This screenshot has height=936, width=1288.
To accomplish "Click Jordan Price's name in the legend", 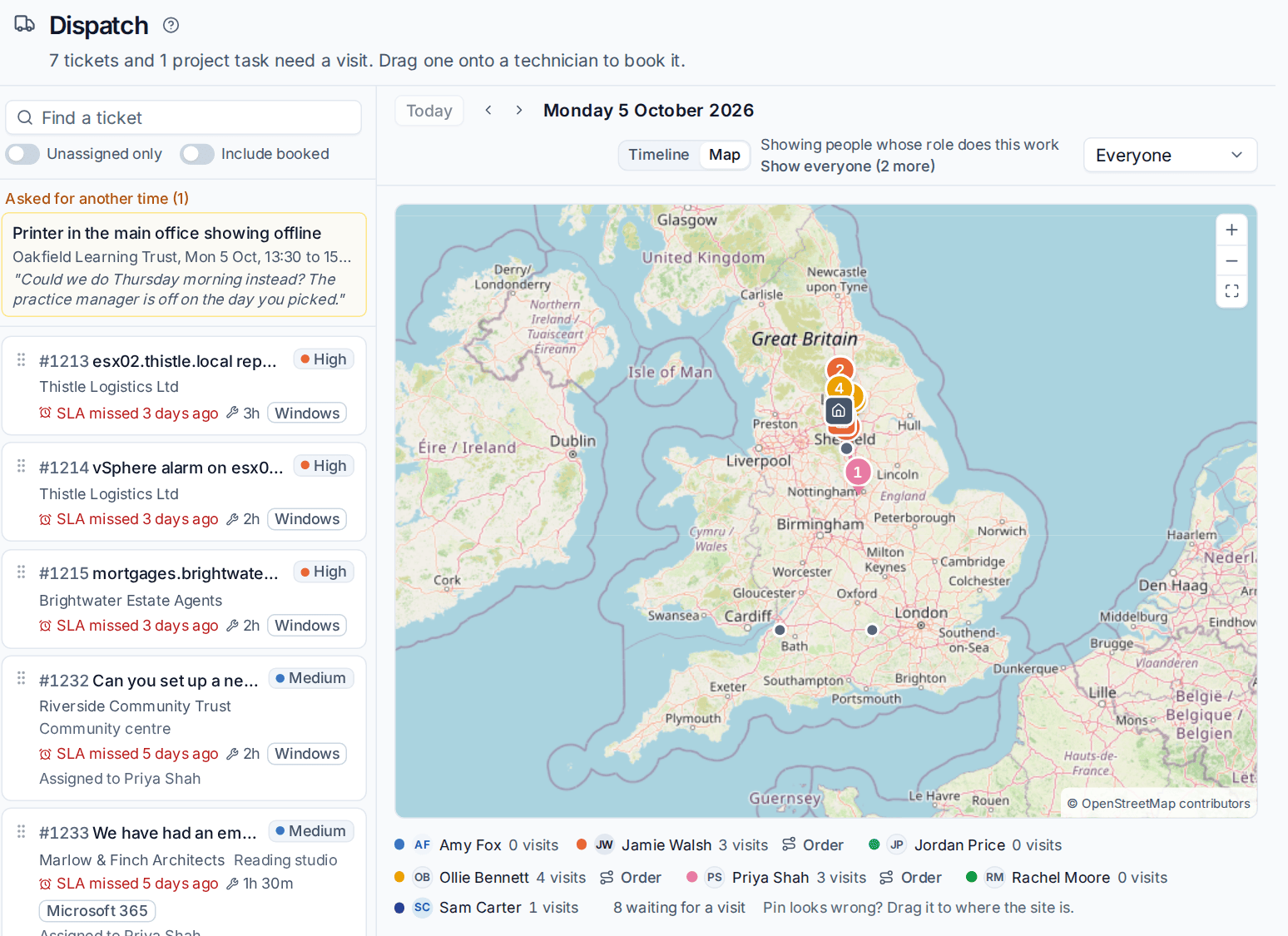I will (x=959, y=845).
